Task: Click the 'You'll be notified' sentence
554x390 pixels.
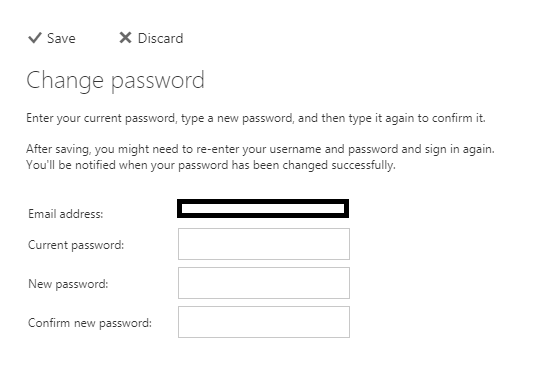Action: (211, 165)
